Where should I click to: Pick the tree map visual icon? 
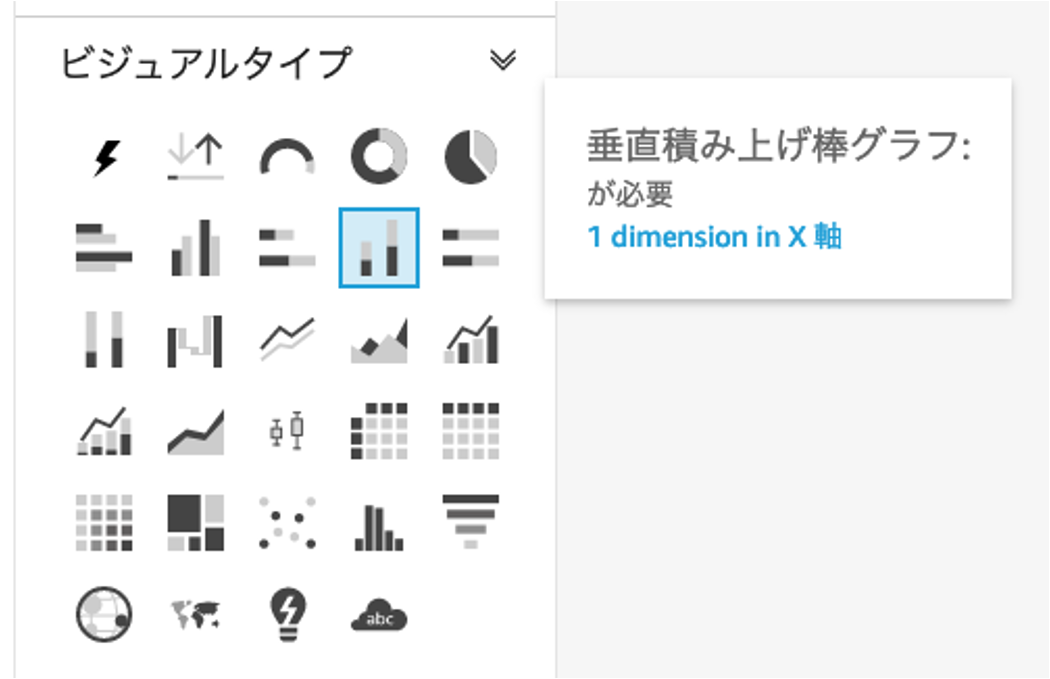point(196,522)
